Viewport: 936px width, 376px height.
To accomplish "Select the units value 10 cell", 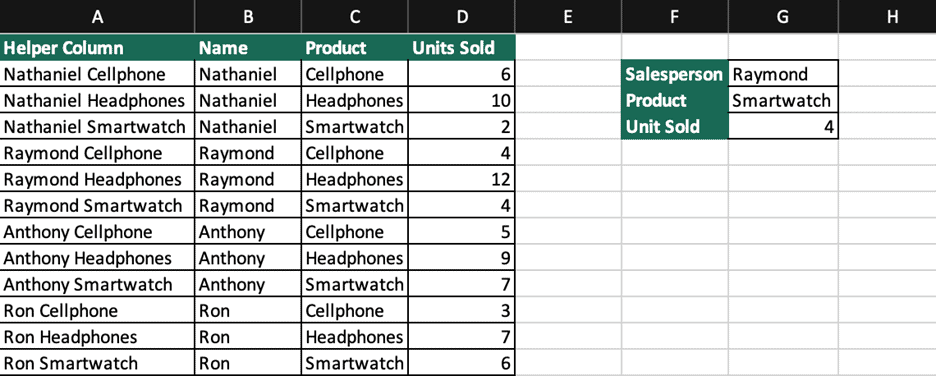I will click(x=461, y=100).
